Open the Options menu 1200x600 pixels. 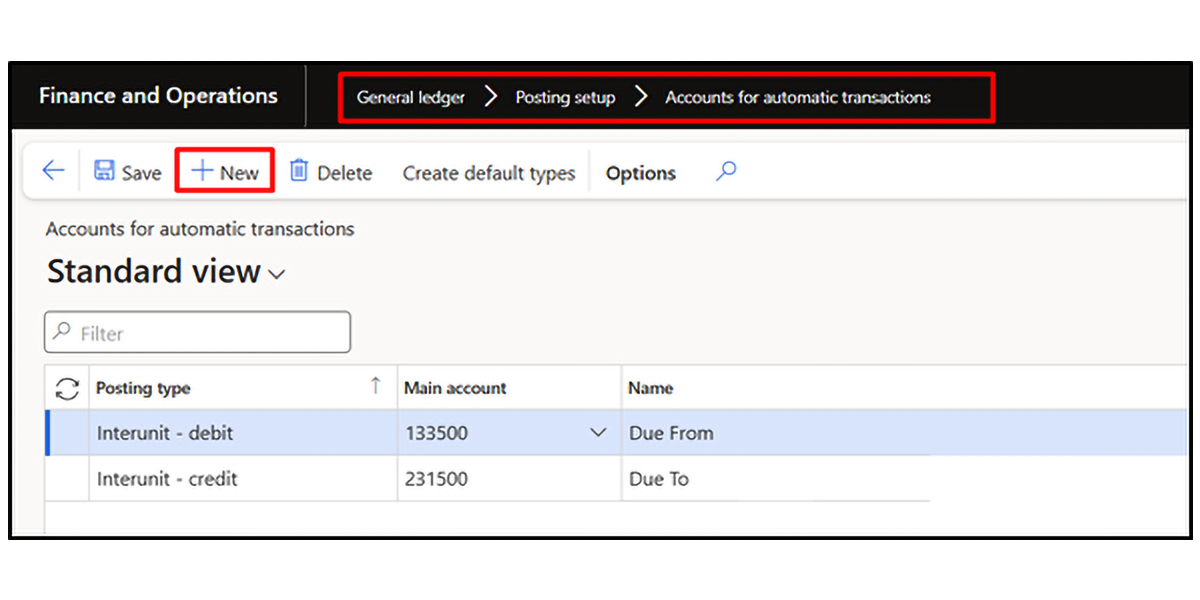point(641,173)
